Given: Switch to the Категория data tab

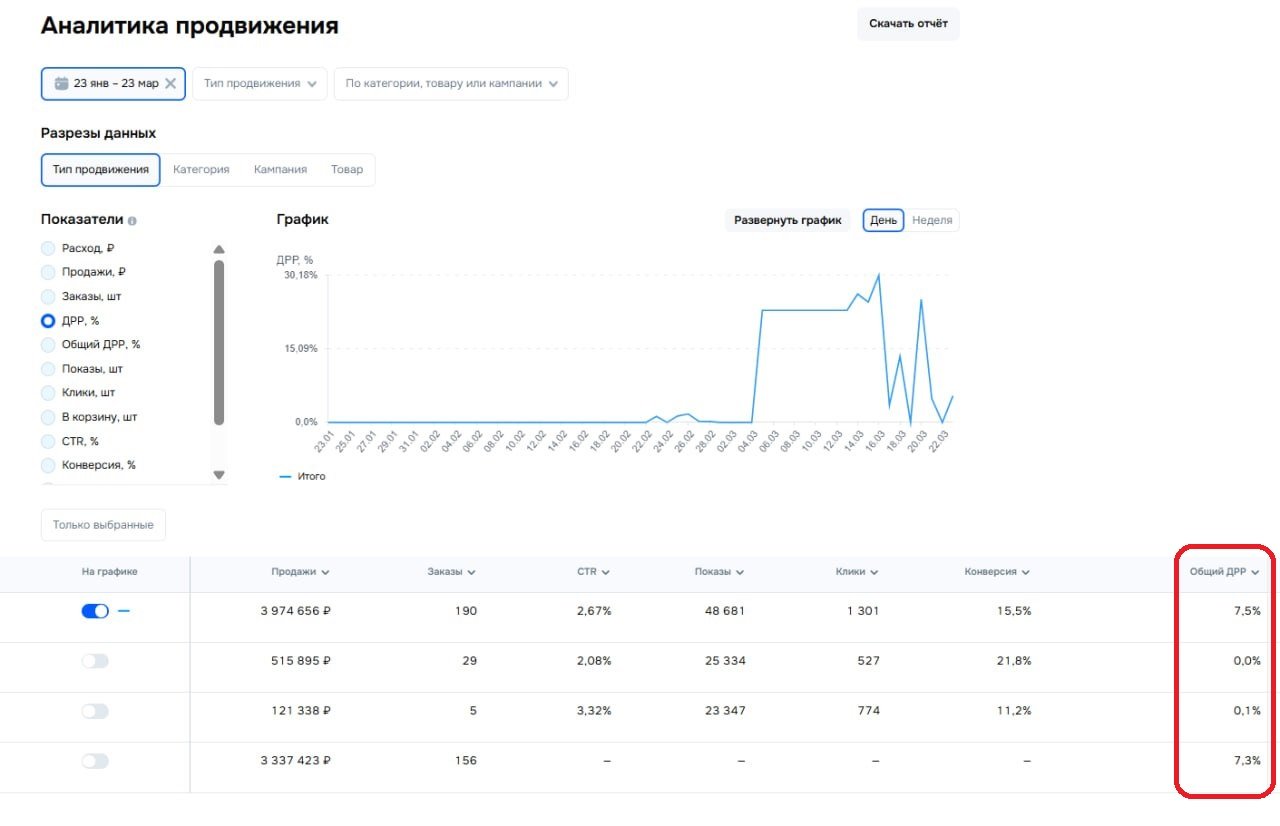Looking at the screenshot, I should (201, 170).
